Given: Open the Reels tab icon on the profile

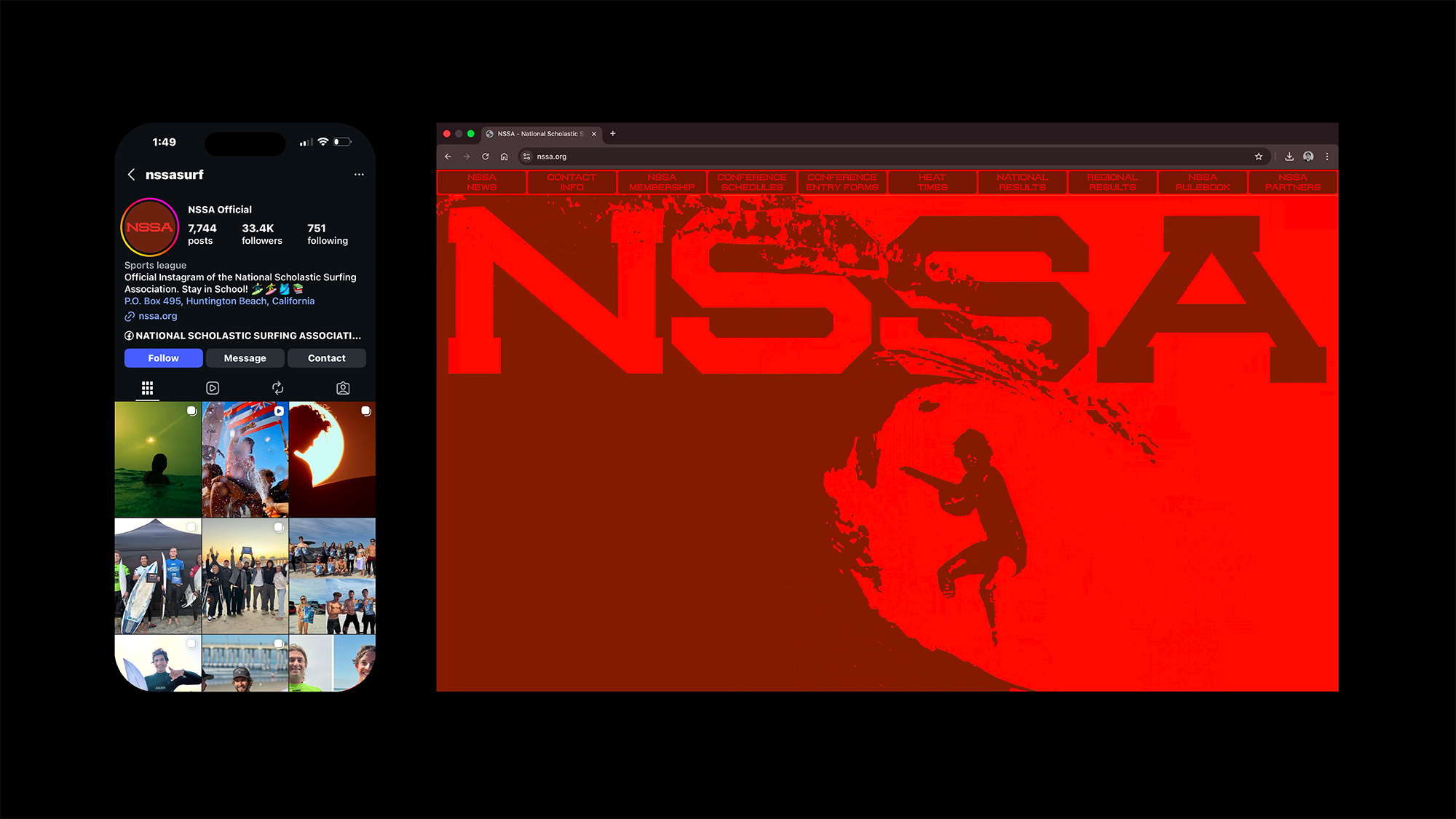Looking at the screenshot, I should tap(213, 388).
